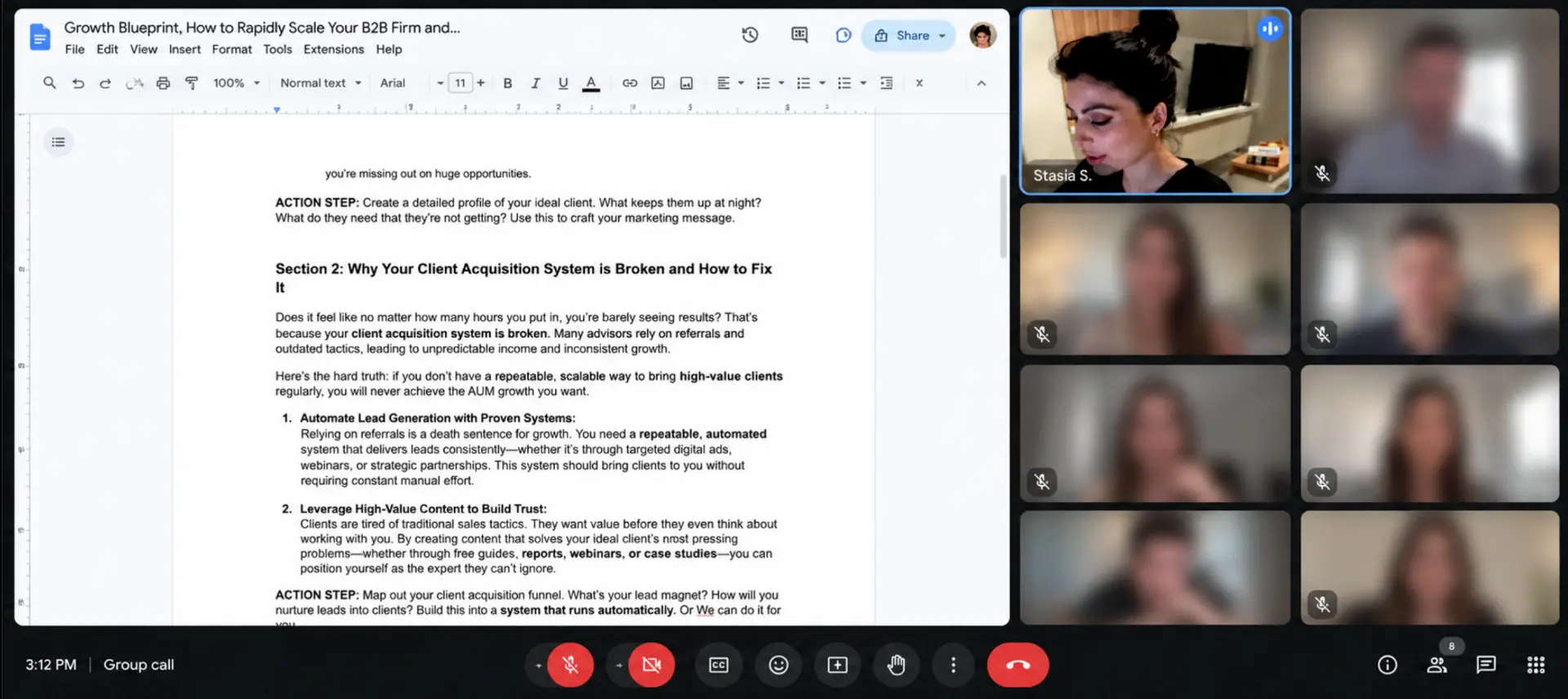The height and width of the screenshot is (699, 1568).
Task: Select Stasia S. video tile
Action: tap(1156, 101)
